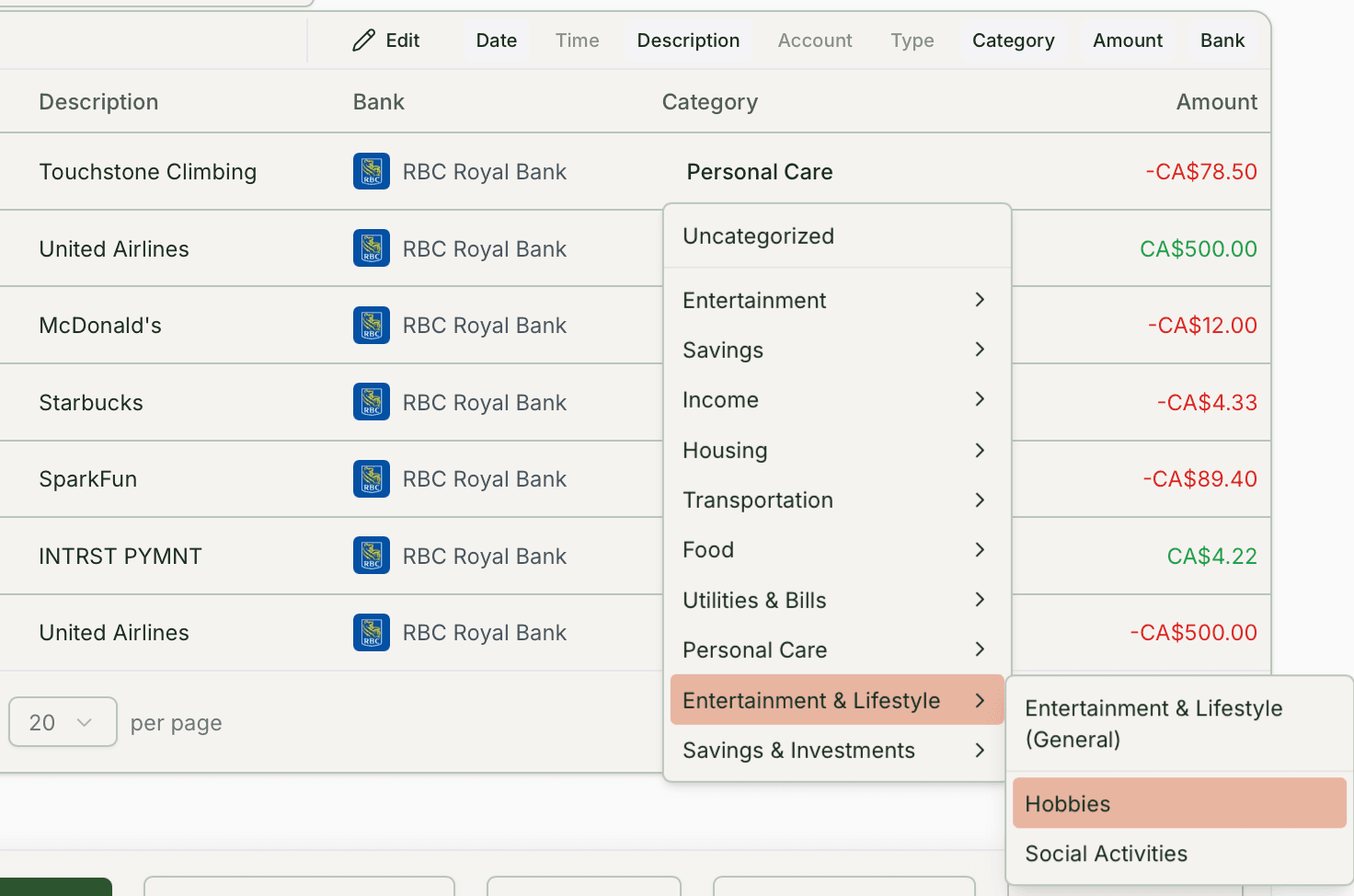Screen dimensions: 1354x896
Task: Toggle the Account column visibility
Action: [x=815, y=40]
